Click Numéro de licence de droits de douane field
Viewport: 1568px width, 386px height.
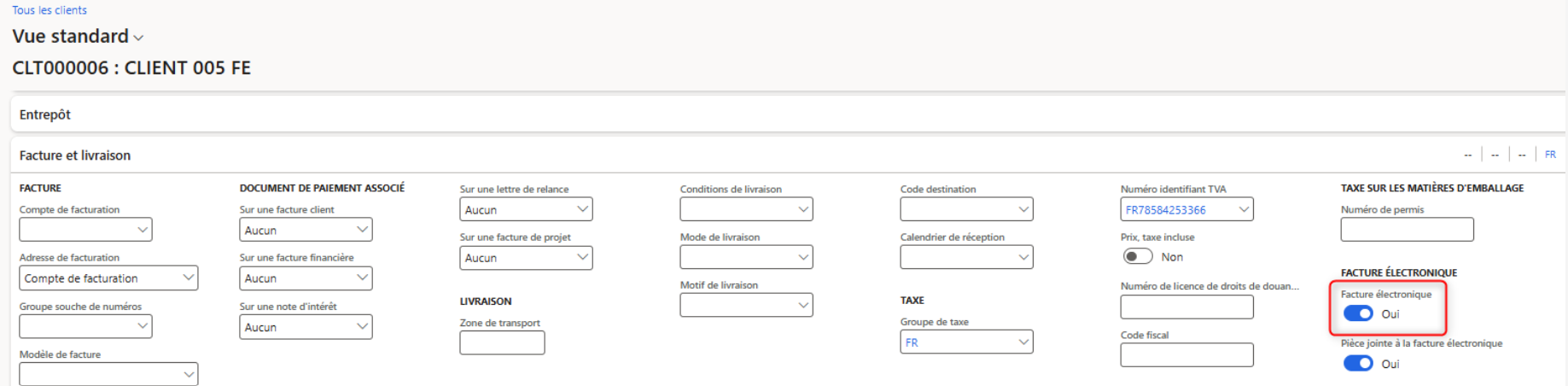click(x=1186, y=307)
